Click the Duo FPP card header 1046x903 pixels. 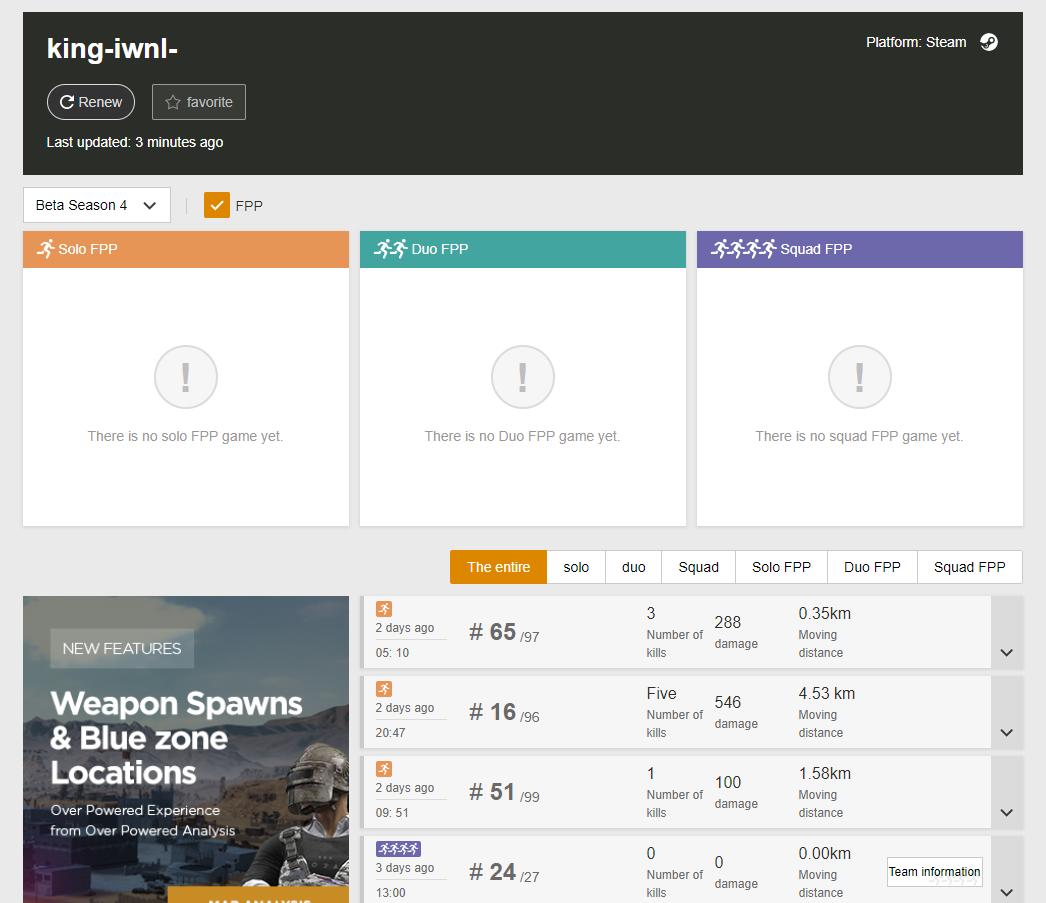click(523, 249)
